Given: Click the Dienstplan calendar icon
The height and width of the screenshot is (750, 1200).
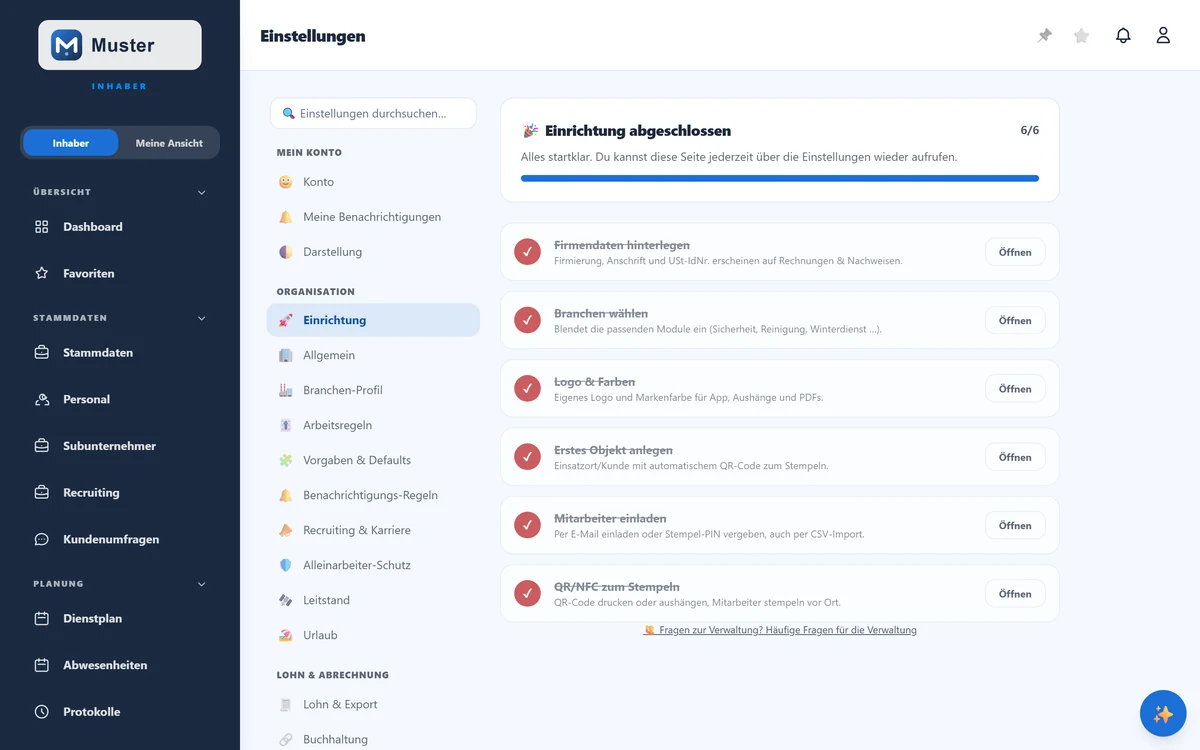Looking at the screenshot, I should click(x=42, y=619).
